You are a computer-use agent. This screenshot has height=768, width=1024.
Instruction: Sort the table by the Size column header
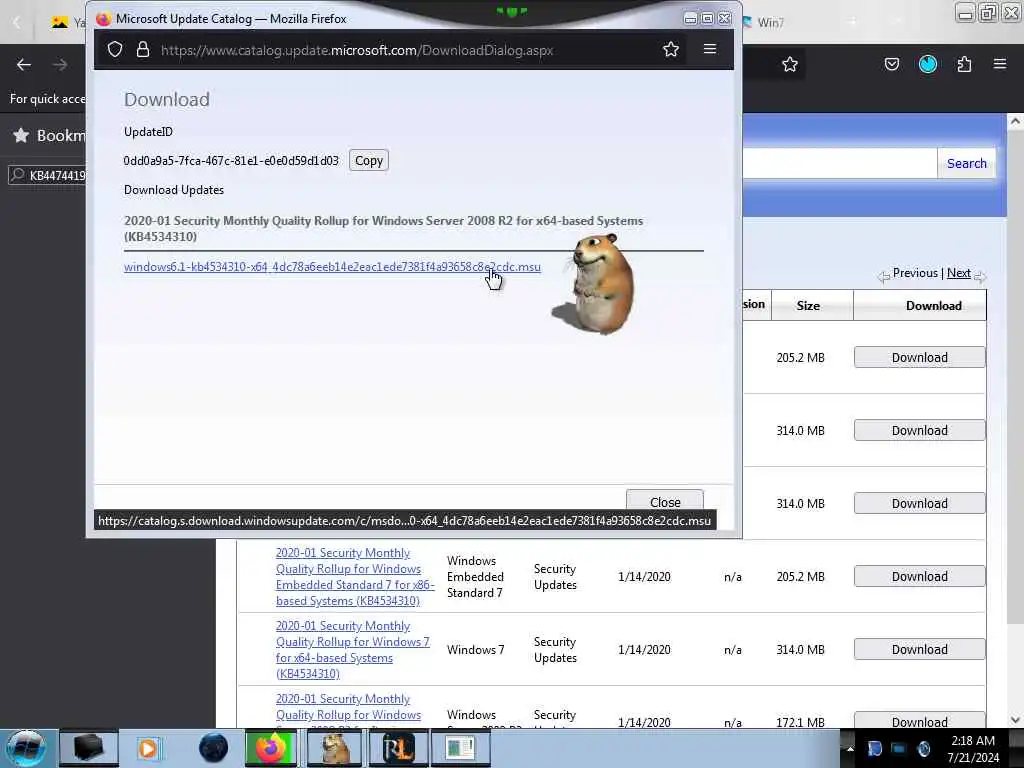point(808,306)
